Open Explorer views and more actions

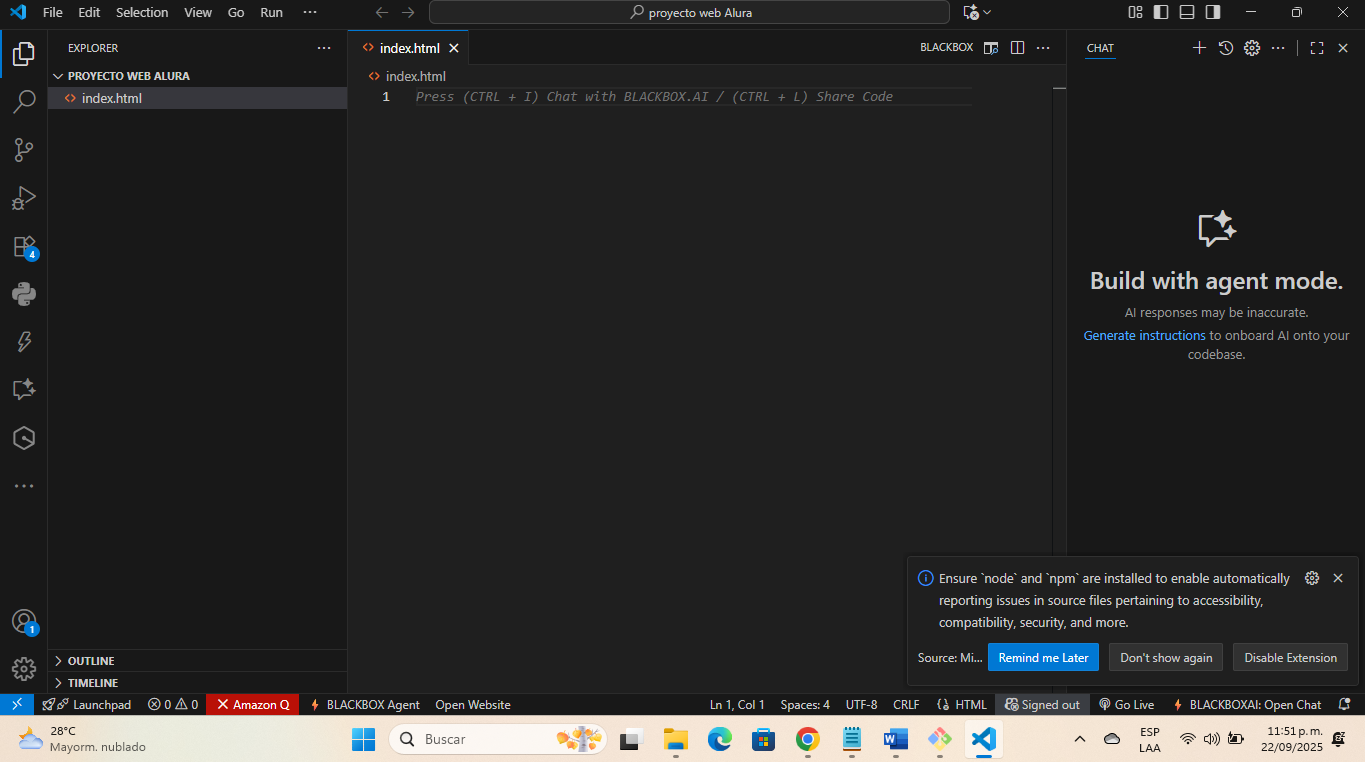point(323,48)
